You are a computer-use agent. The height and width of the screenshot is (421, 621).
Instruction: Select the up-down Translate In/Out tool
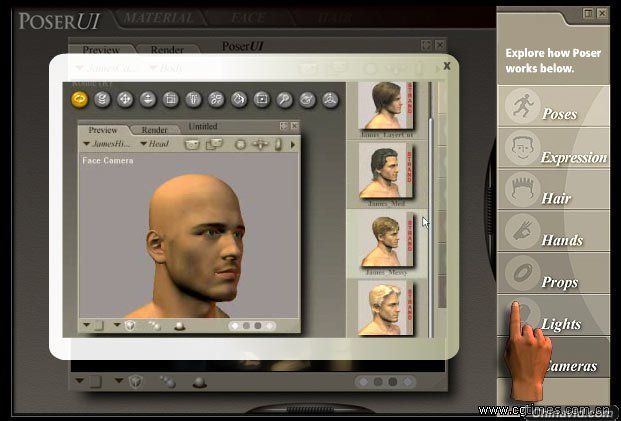[x=148, y=99]
